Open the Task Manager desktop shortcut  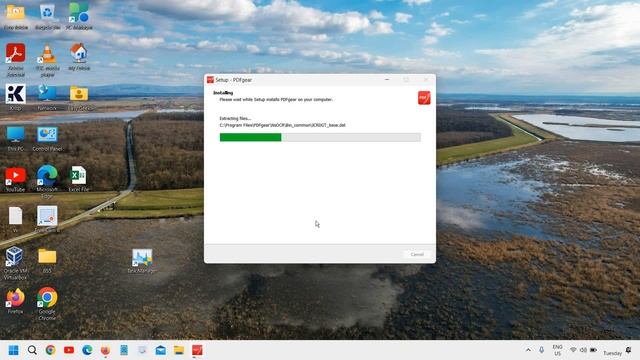pos(142,260)
